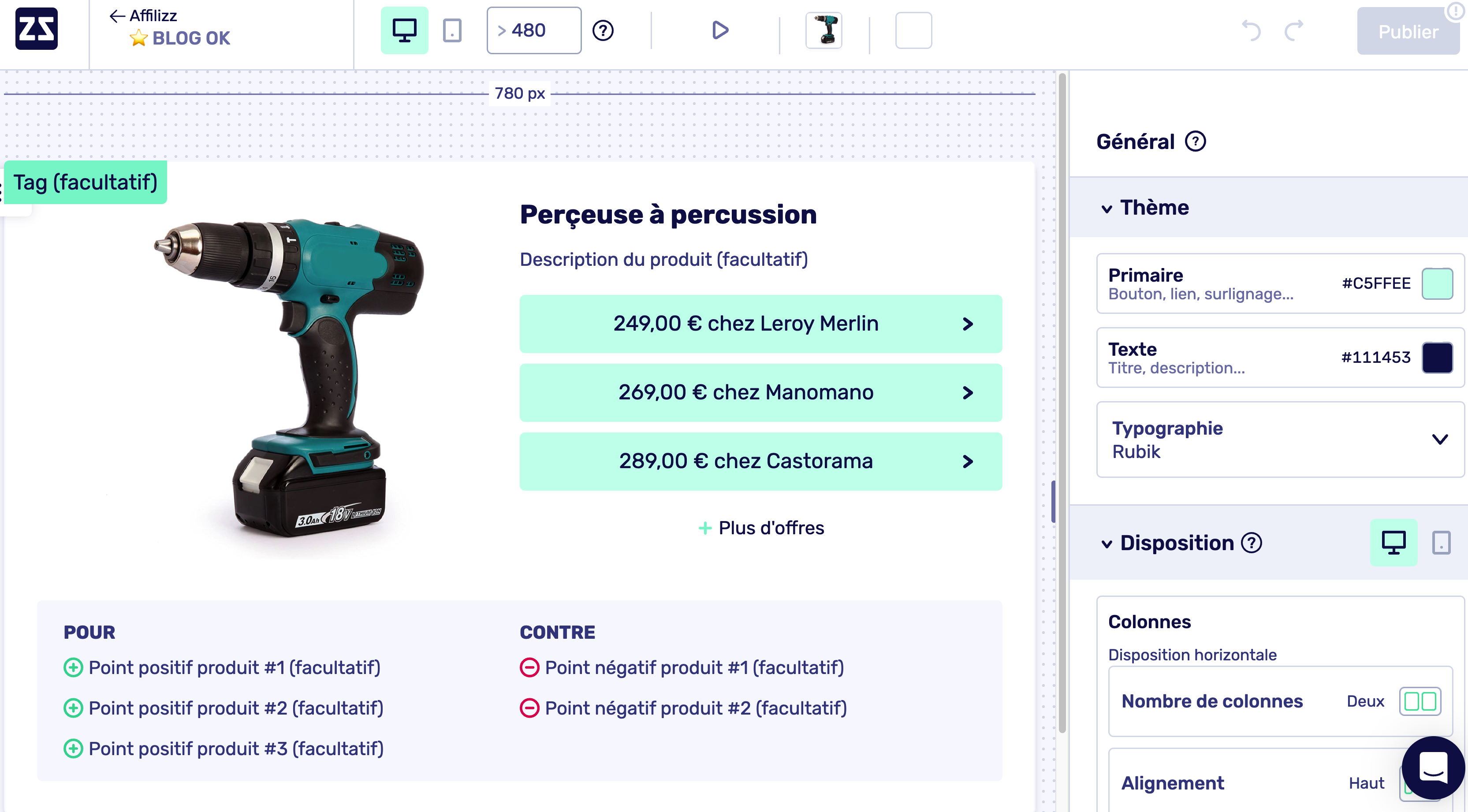The width and height of the screenshot is (1468, 812).
Task: Collapse the Thème section
Action: 1106,208
